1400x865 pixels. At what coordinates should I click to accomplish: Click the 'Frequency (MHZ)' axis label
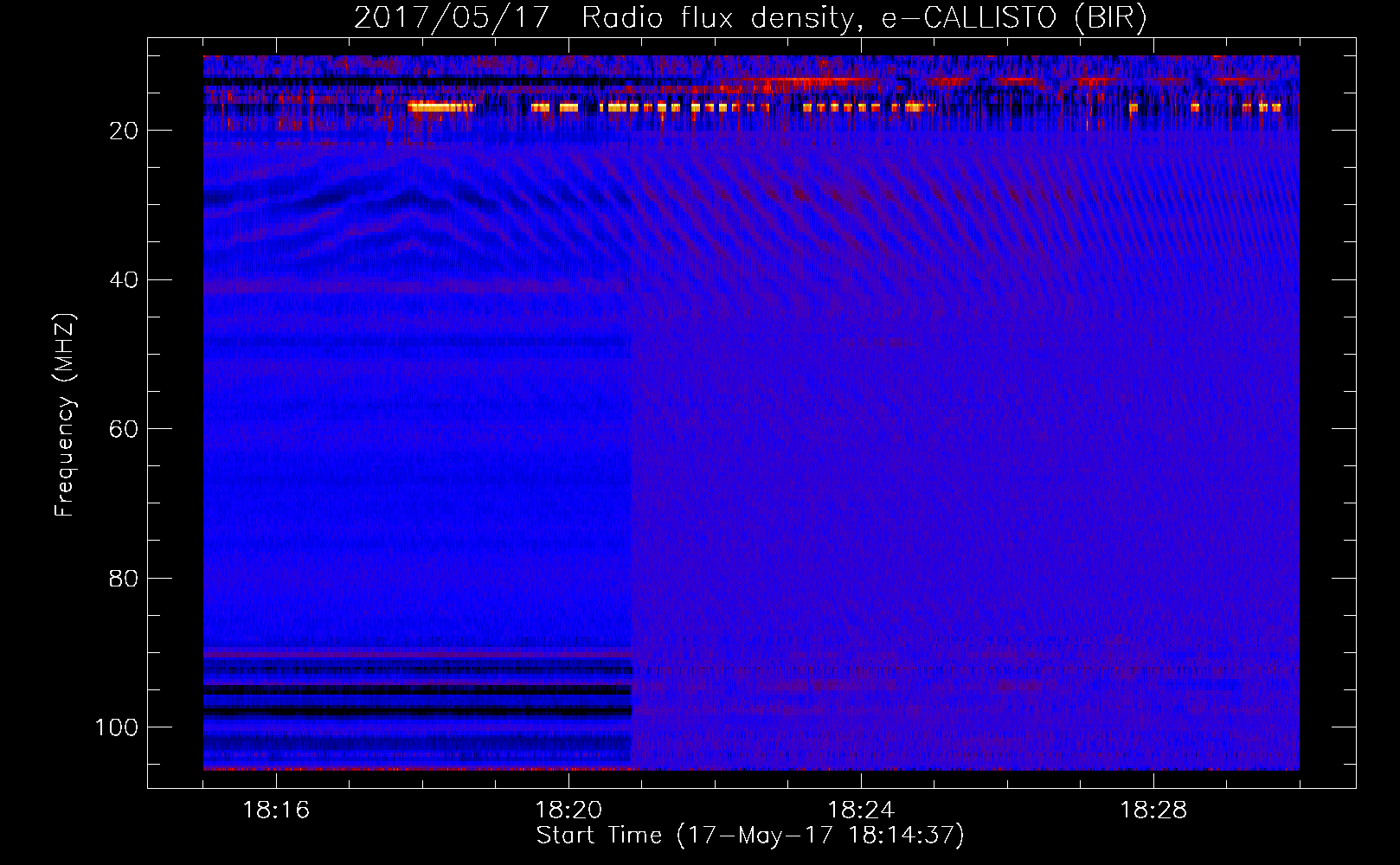tap(65, 415)
